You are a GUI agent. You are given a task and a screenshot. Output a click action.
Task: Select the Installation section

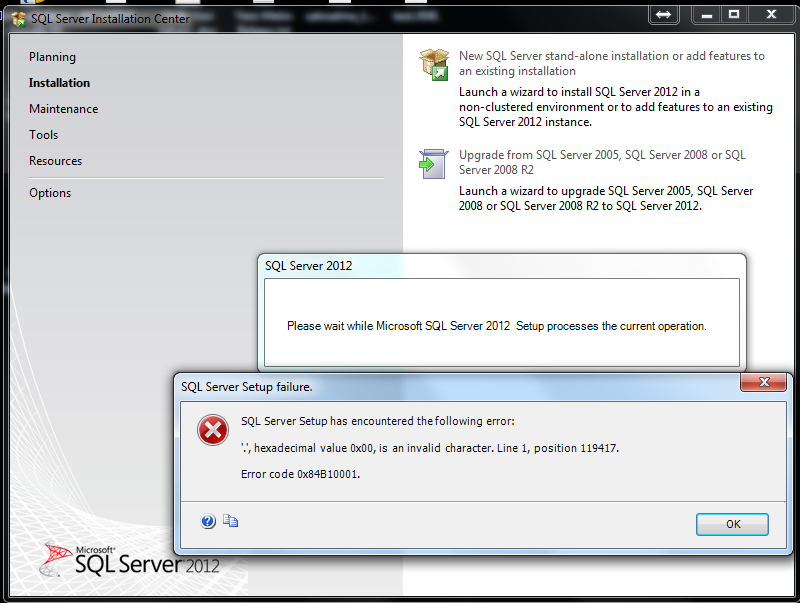[x=59, y=83]
